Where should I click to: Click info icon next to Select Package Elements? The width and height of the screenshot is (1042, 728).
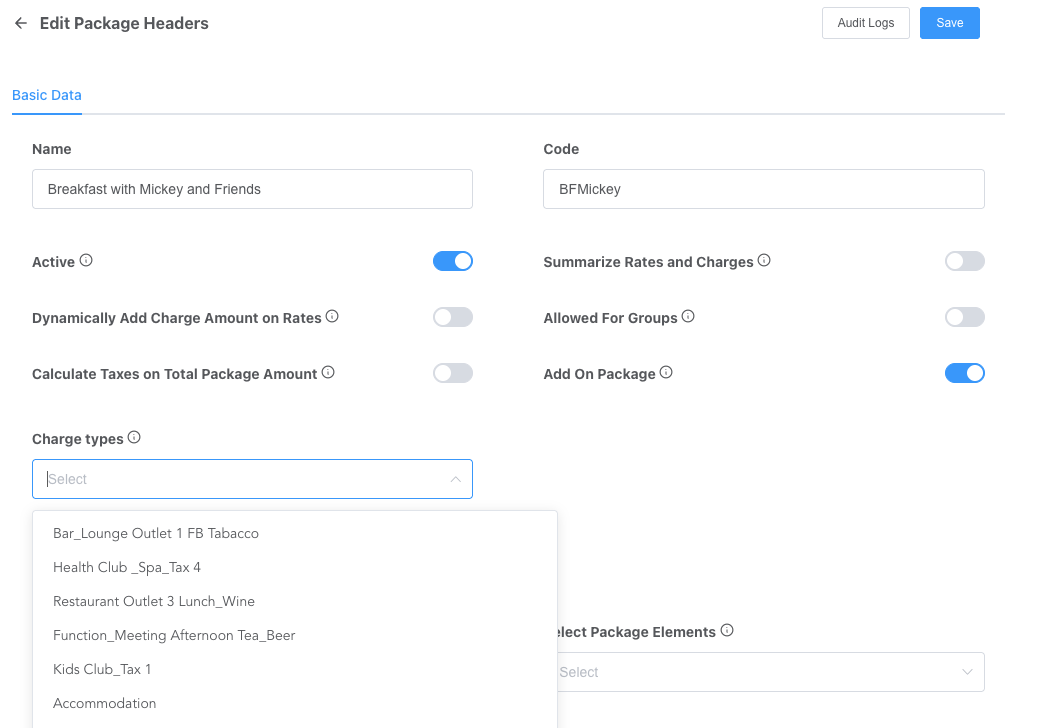click(x=727, y=631)
